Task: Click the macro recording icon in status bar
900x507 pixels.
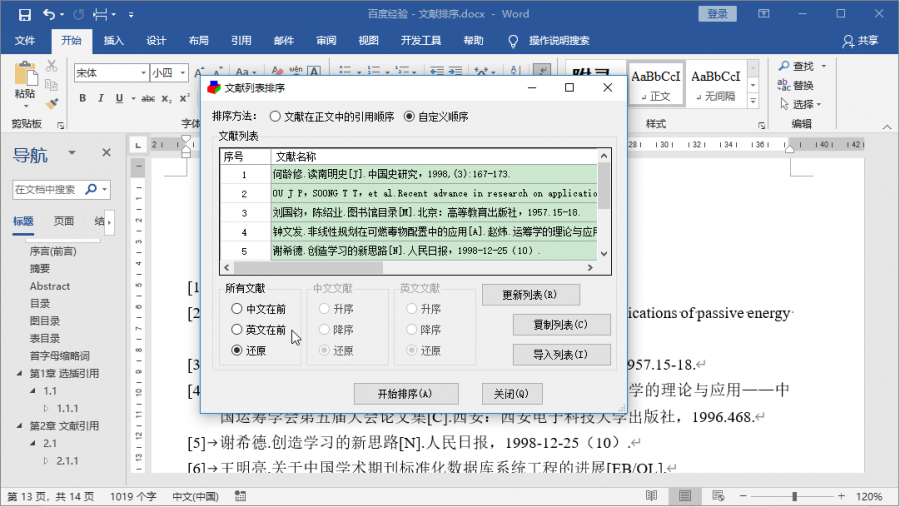Action: [x=240, y=496]
